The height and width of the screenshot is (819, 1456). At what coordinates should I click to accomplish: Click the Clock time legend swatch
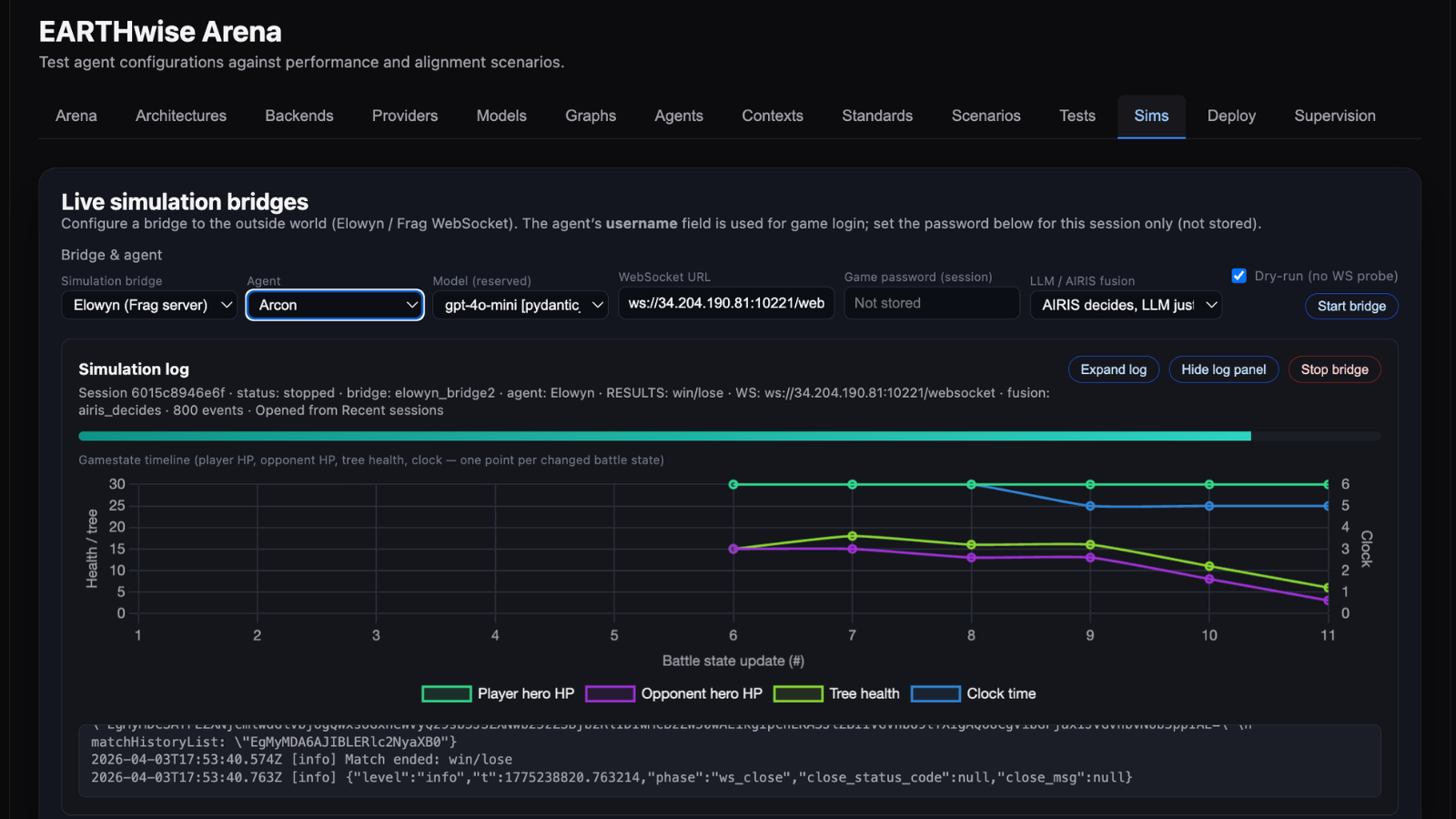(x=935, y=693)
